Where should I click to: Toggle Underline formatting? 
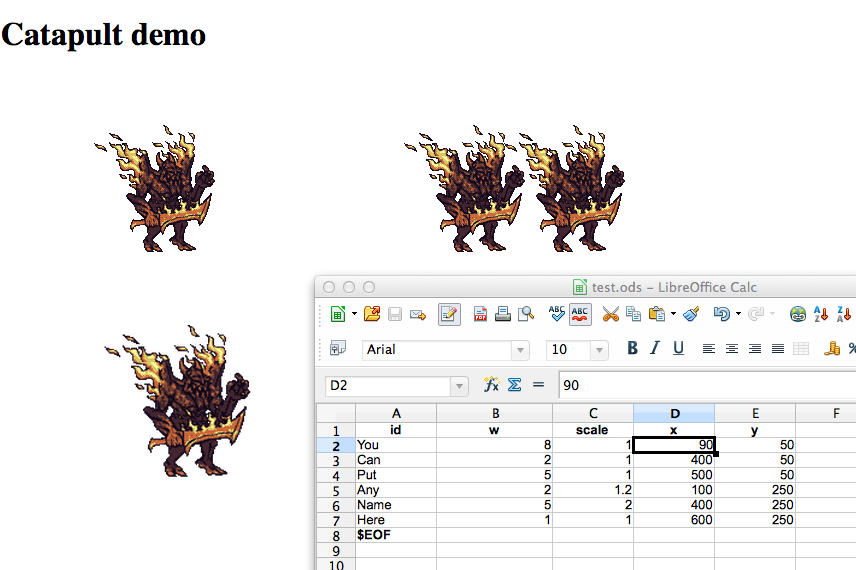click(x=678, y=348)
